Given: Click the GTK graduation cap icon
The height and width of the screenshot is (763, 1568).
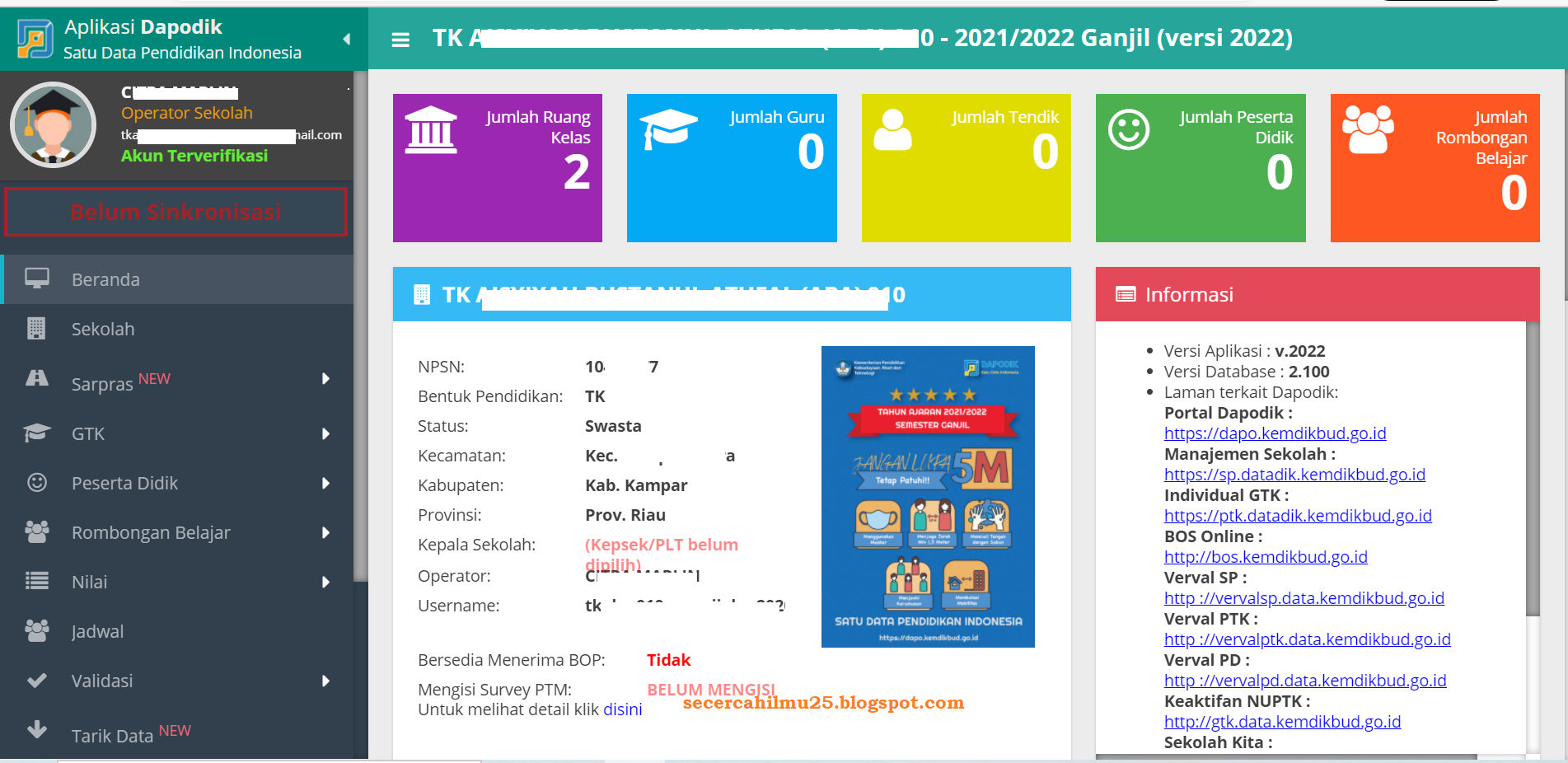Looking at the screenshot, I should [37, 433].
